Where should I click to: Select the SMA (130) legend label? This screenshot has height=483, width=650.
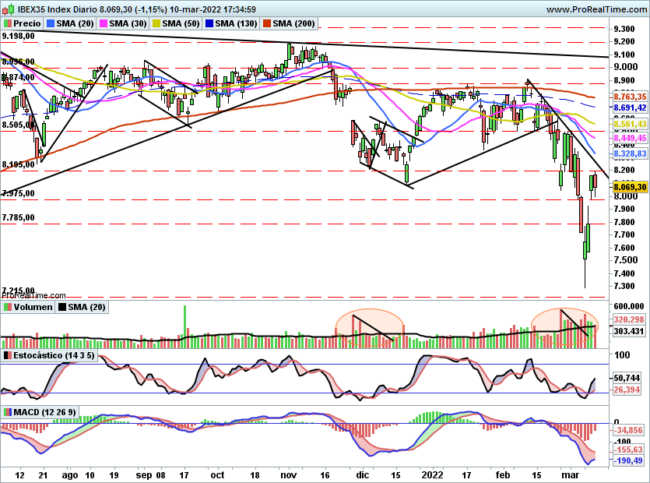coord(236,24)
